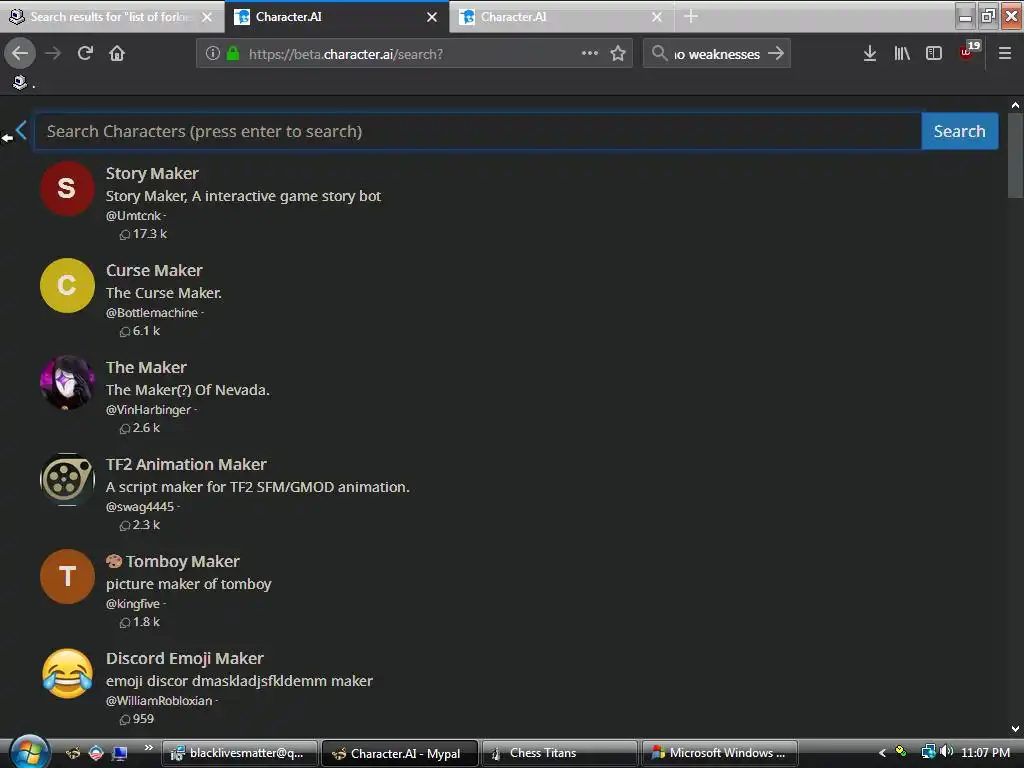Expand the quick launch overflow chevron
This screenshot has height=768, width=1024.
point(149,748)
